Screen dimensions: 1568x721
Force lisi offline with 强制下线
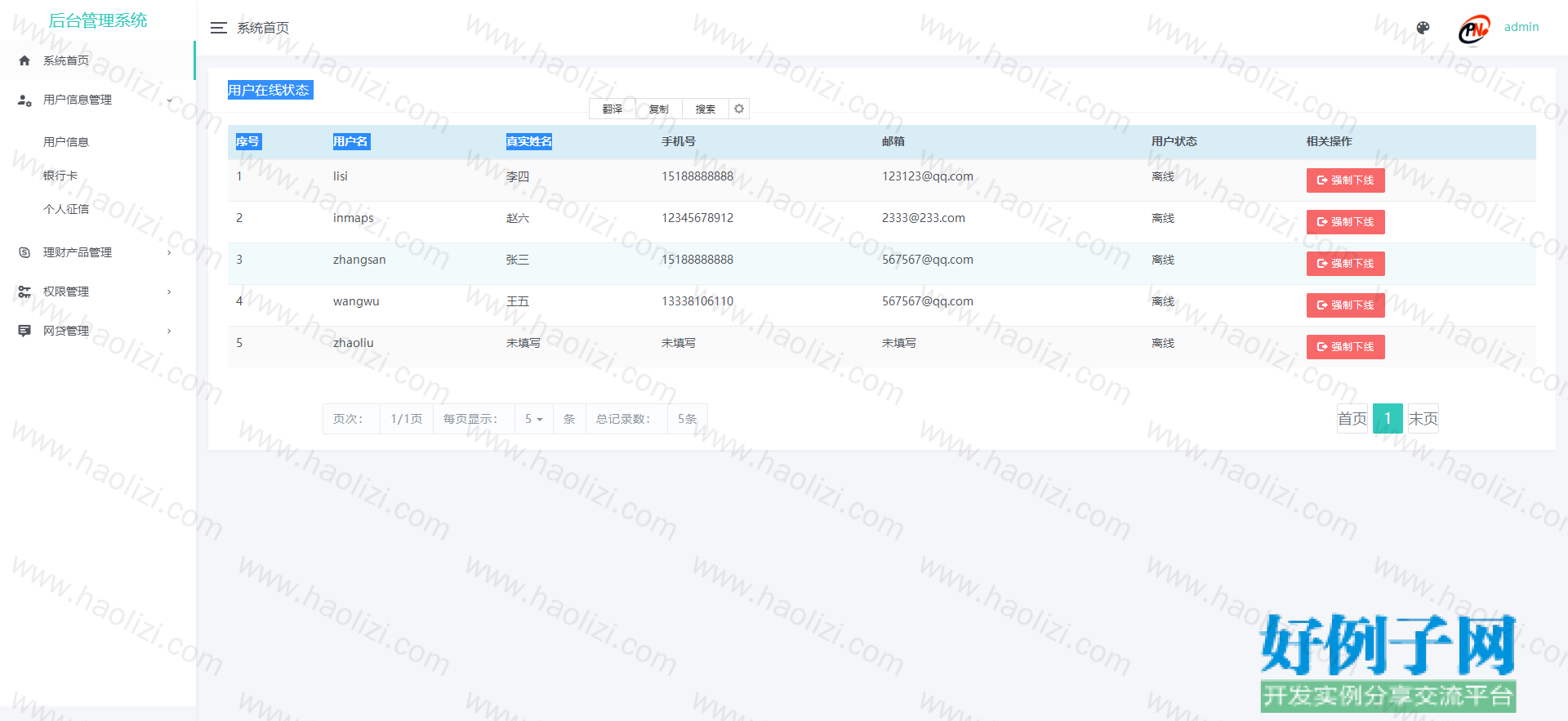1345,180
